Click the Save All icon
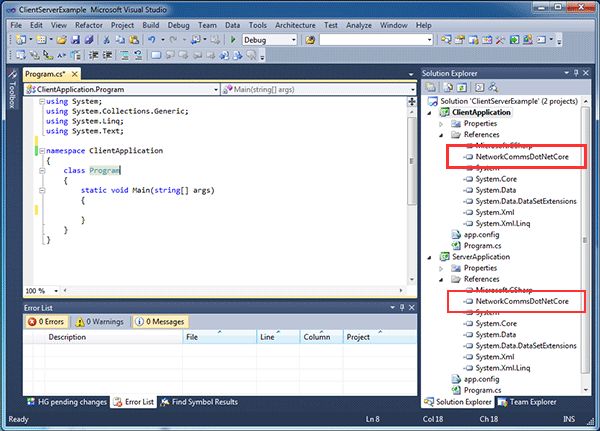Screen dimensions: 600x431 89,40
